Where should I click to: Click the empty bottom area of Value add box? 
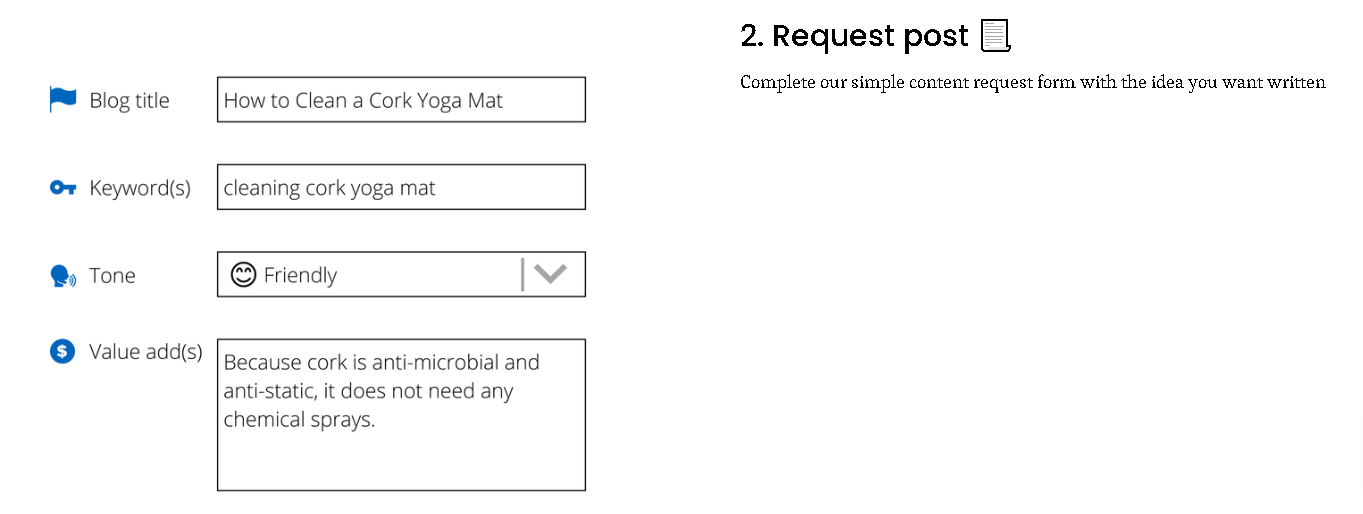click(401, 462)
